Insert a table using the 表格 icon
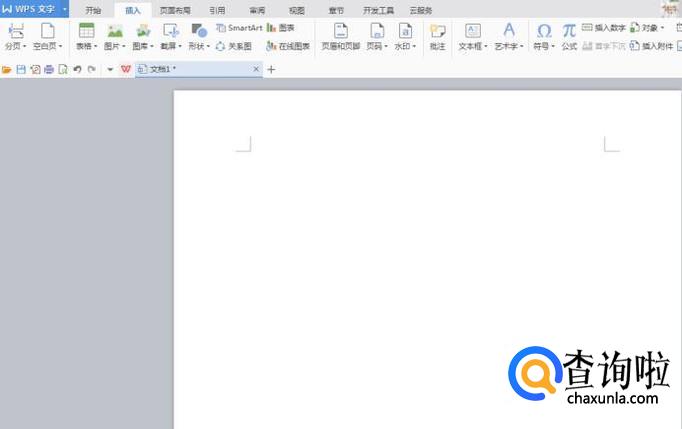The width and height of the screenshot is (682, 429). click(x=86, y=31)
